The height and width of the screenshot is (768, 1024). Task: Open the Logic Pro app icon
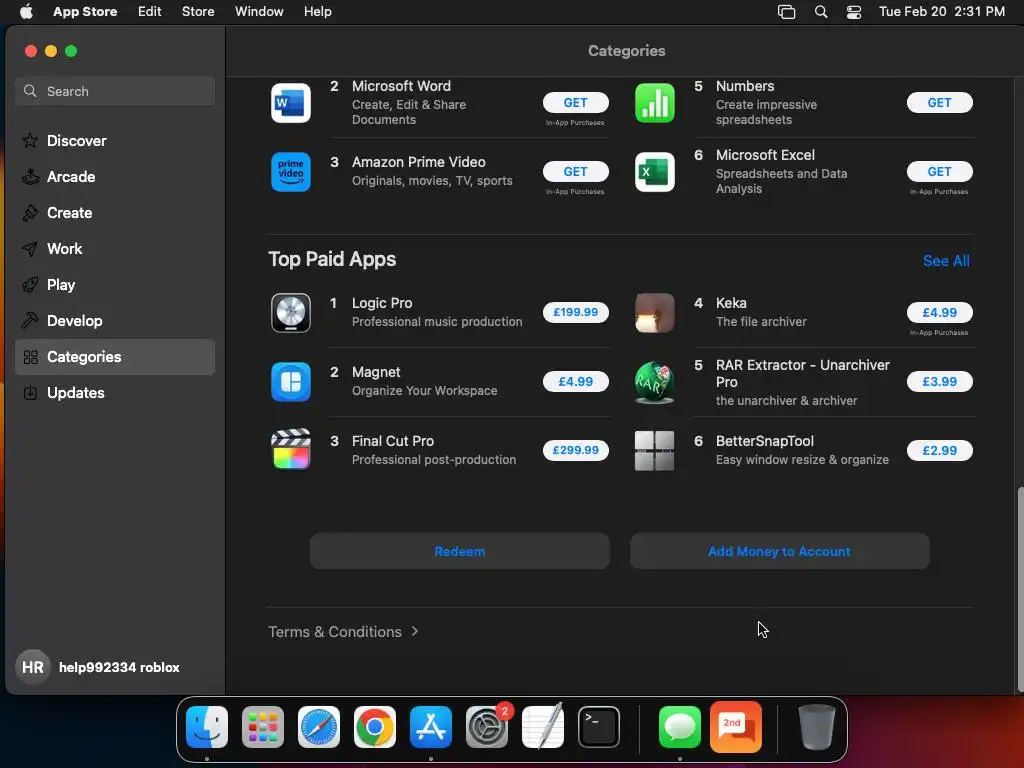click(x=291, y=313)
